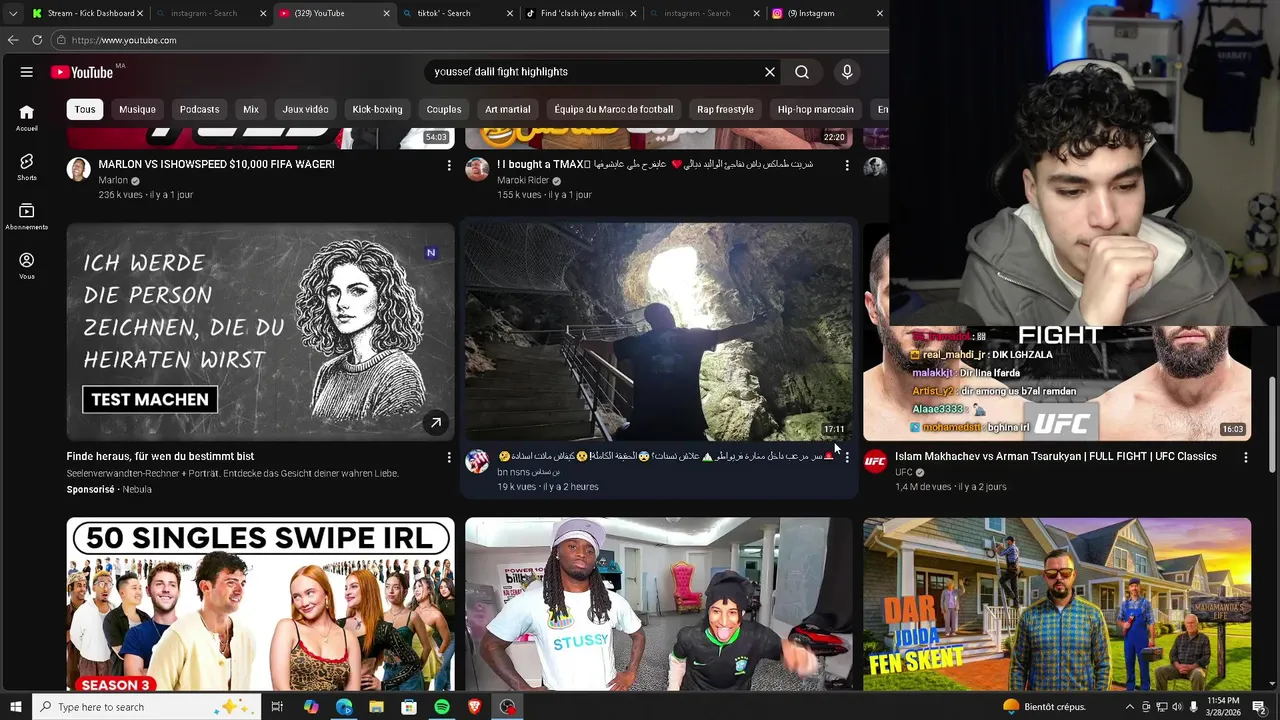Click the Windows taskbar search box

coord(145,707)
